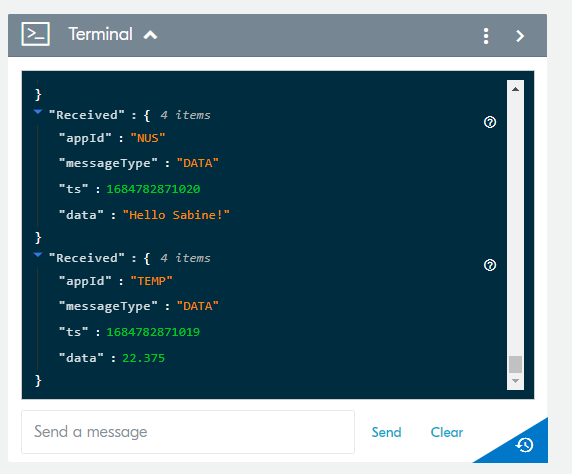
Task: Collapse the Received block with appId NUS
Action: click(x=38, y=112)
